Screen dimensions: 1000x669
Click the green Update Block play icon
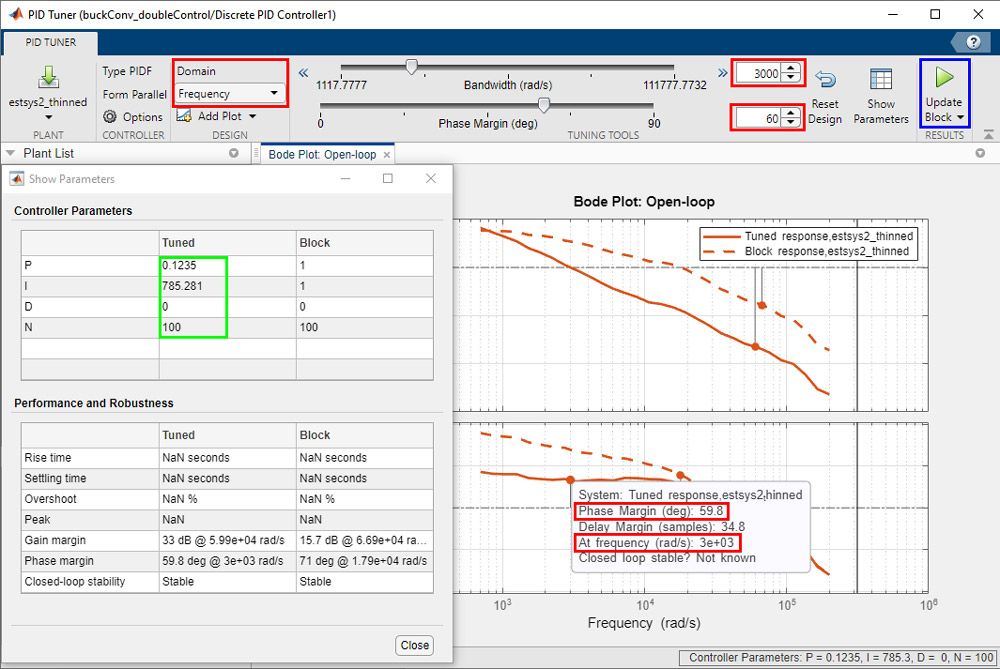944,78
